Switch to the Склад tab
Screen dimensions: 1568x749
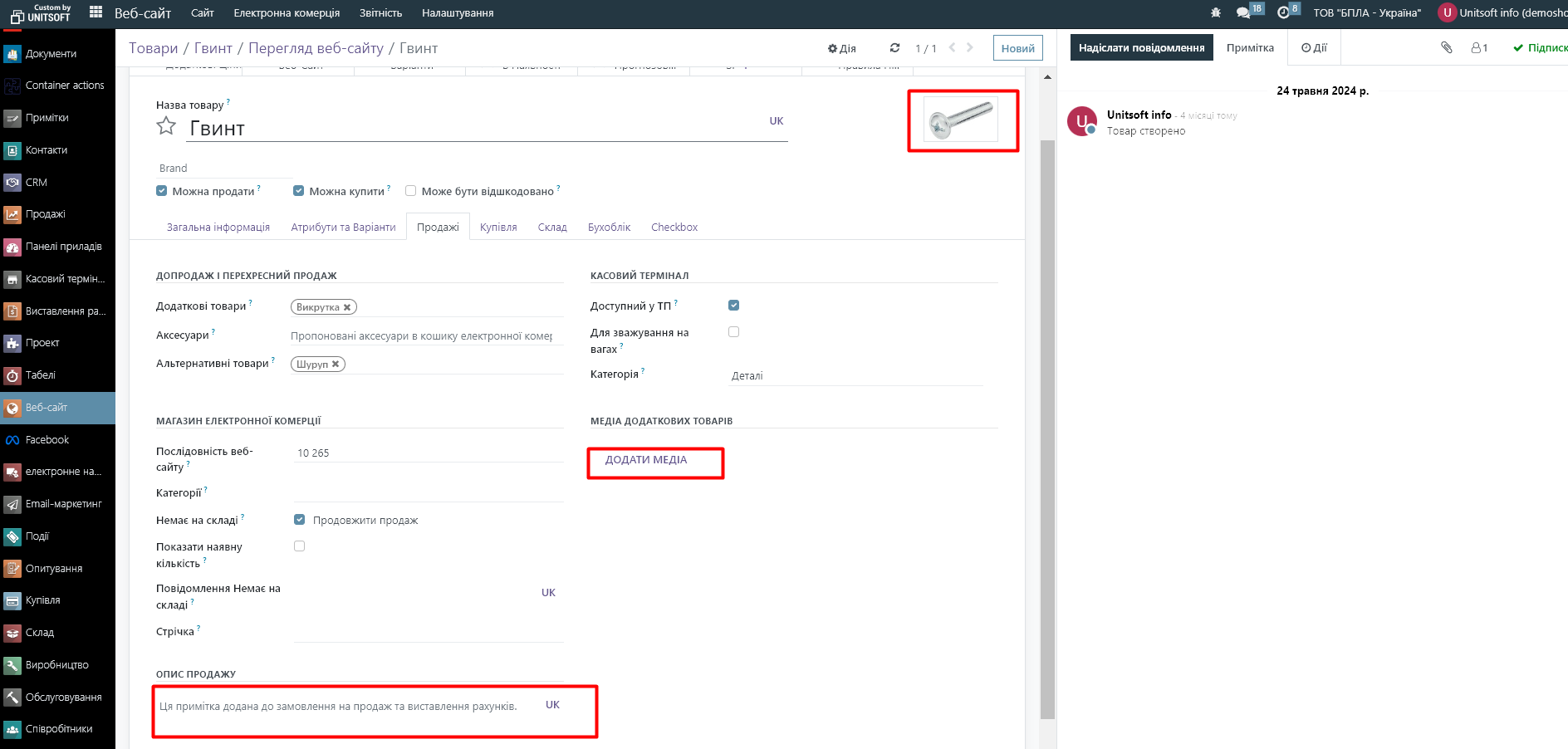(552, 228)
